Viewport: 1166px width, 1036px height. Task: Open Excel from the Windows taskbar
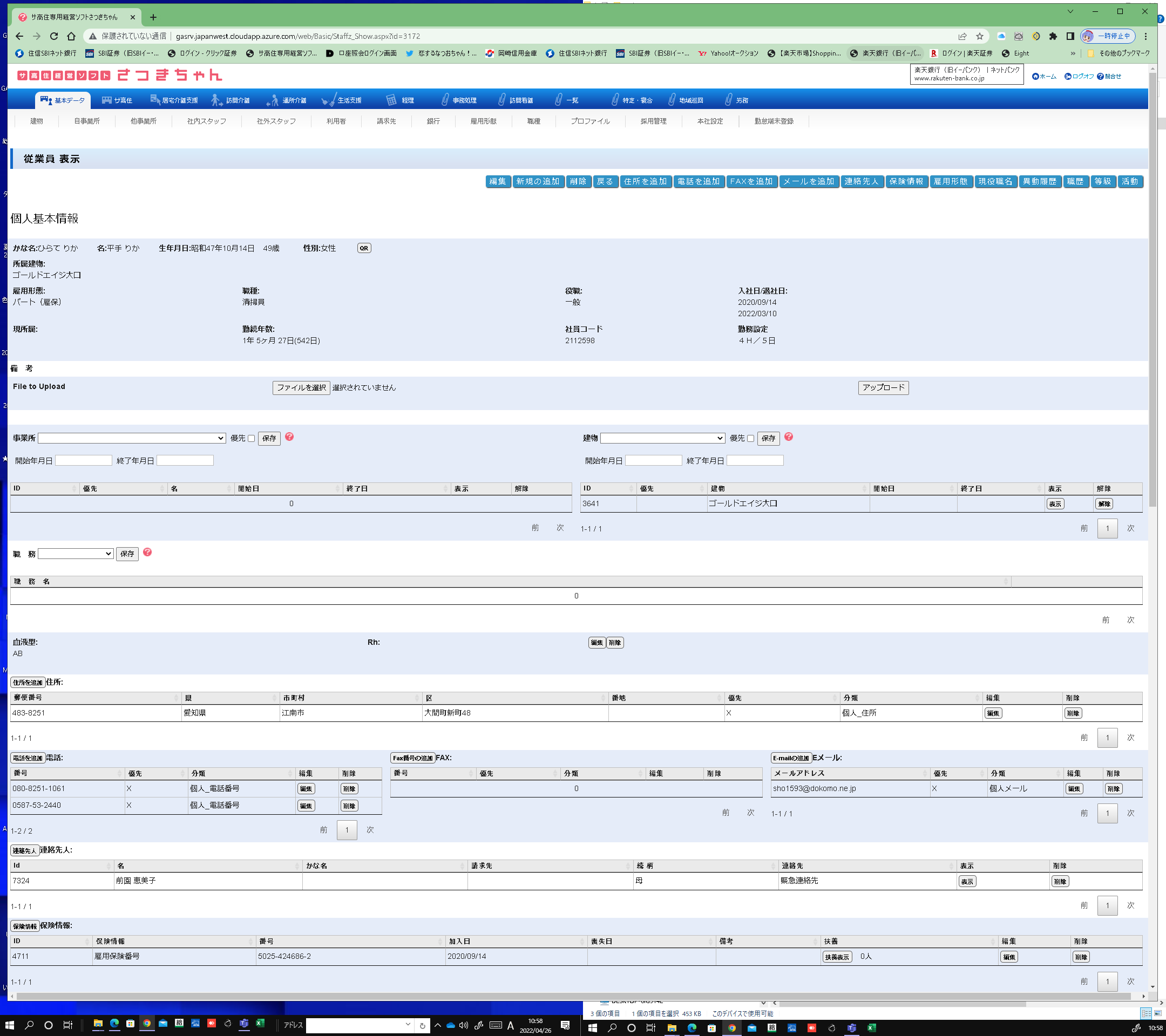point(260,1024)
